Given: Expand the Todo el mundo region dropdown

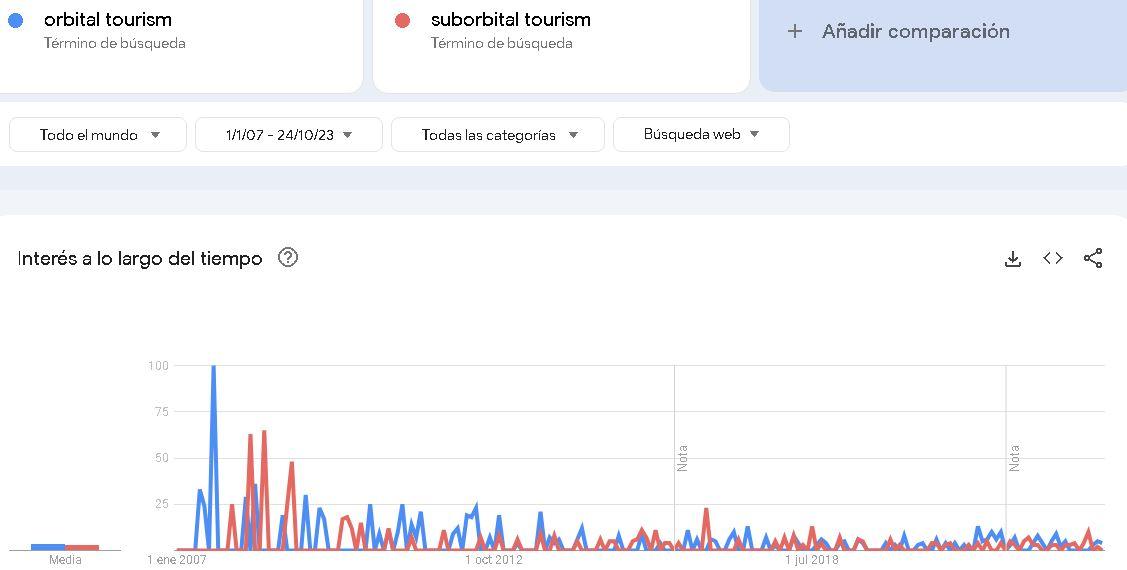Looking at the screenshot, I should click(98, 134).
